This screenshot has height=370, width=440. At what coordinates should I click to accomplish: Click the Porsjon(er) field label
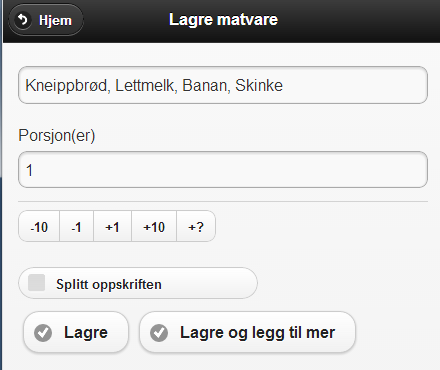57,136
